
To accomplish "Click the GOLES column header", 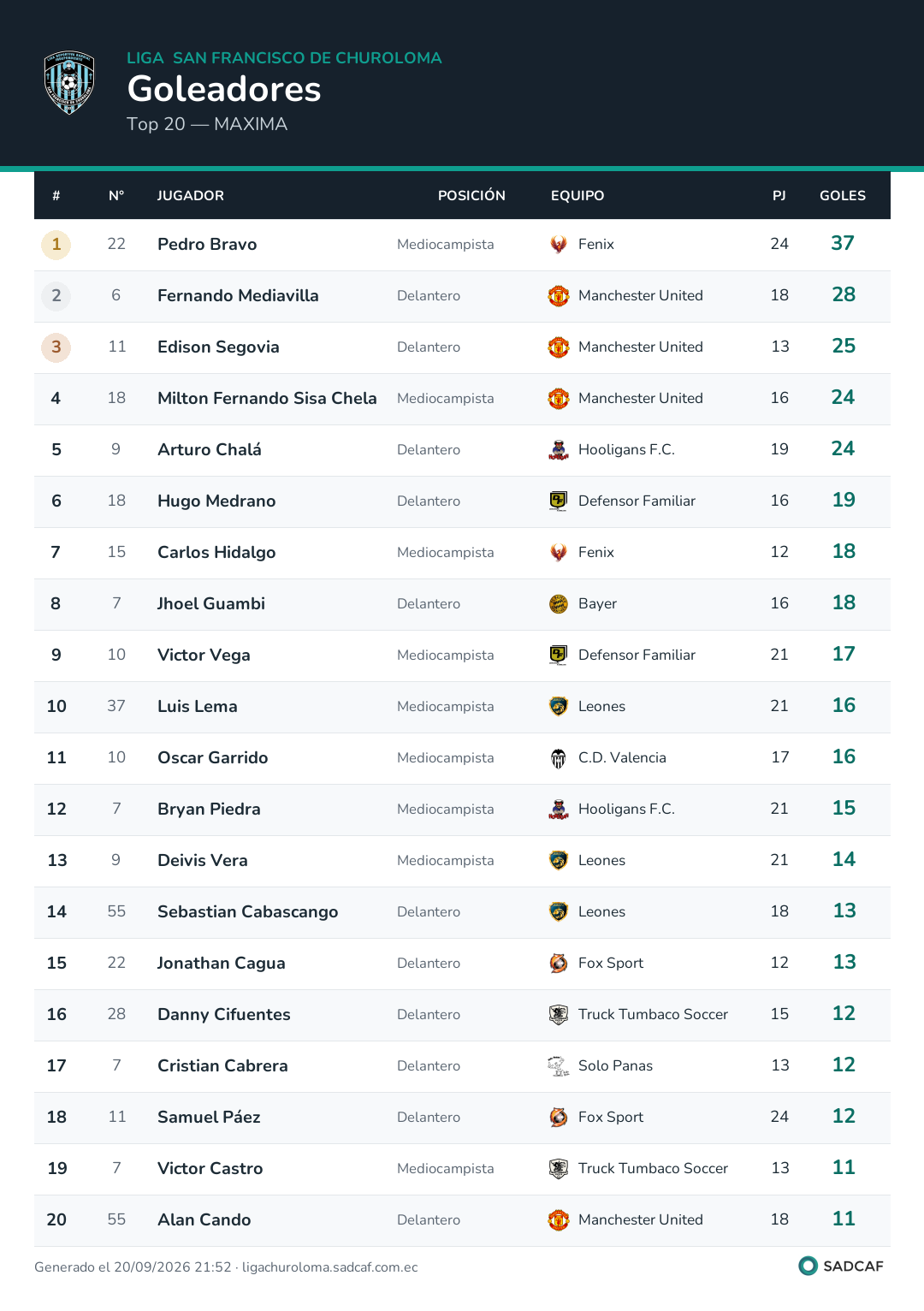I will coord(843,196).
